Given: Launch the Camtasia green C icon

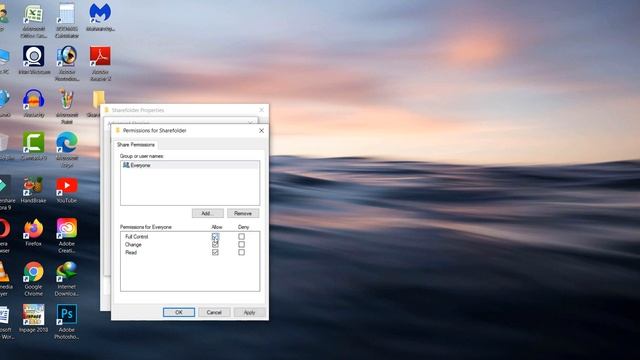Looking at the screenshot, I should 33,146.
